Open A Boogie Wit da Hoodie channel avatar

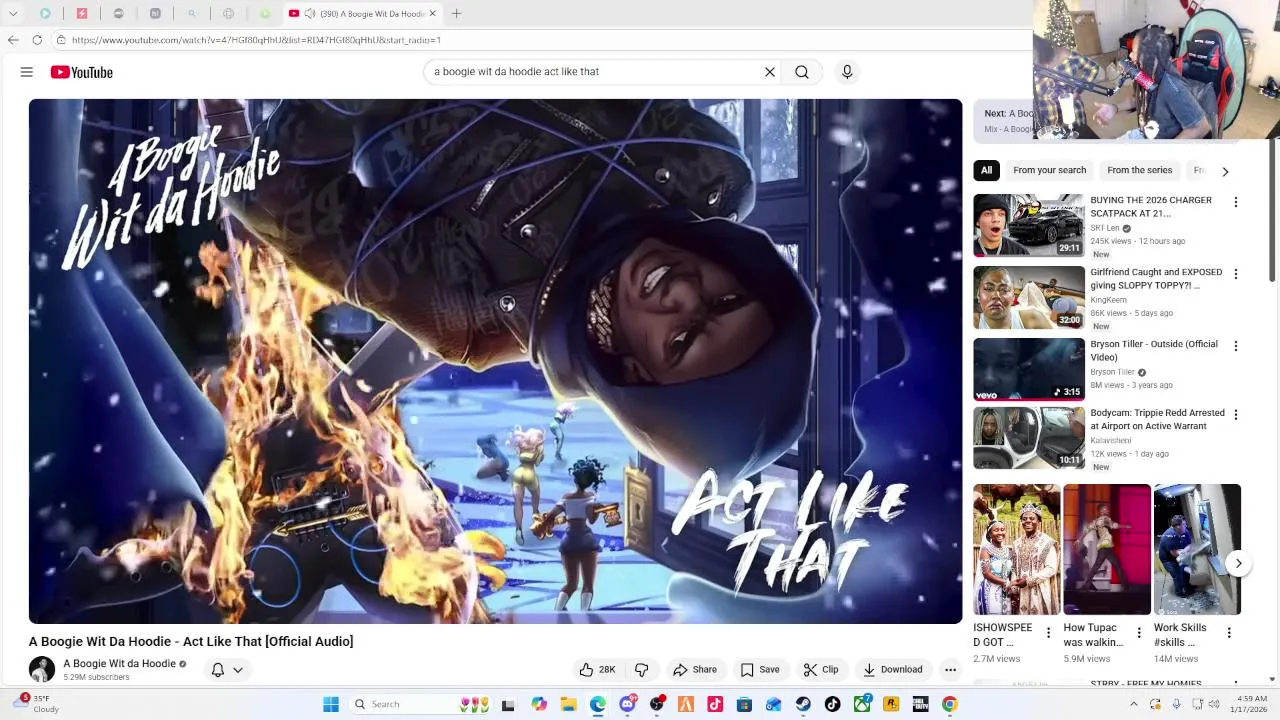[42, 669]
